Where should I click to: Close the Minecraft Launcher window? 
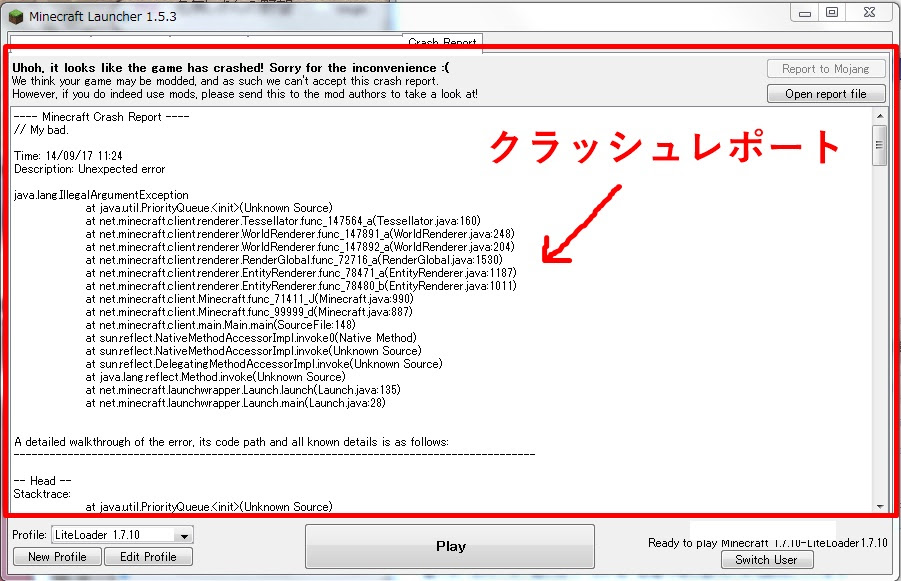(869, 13)
